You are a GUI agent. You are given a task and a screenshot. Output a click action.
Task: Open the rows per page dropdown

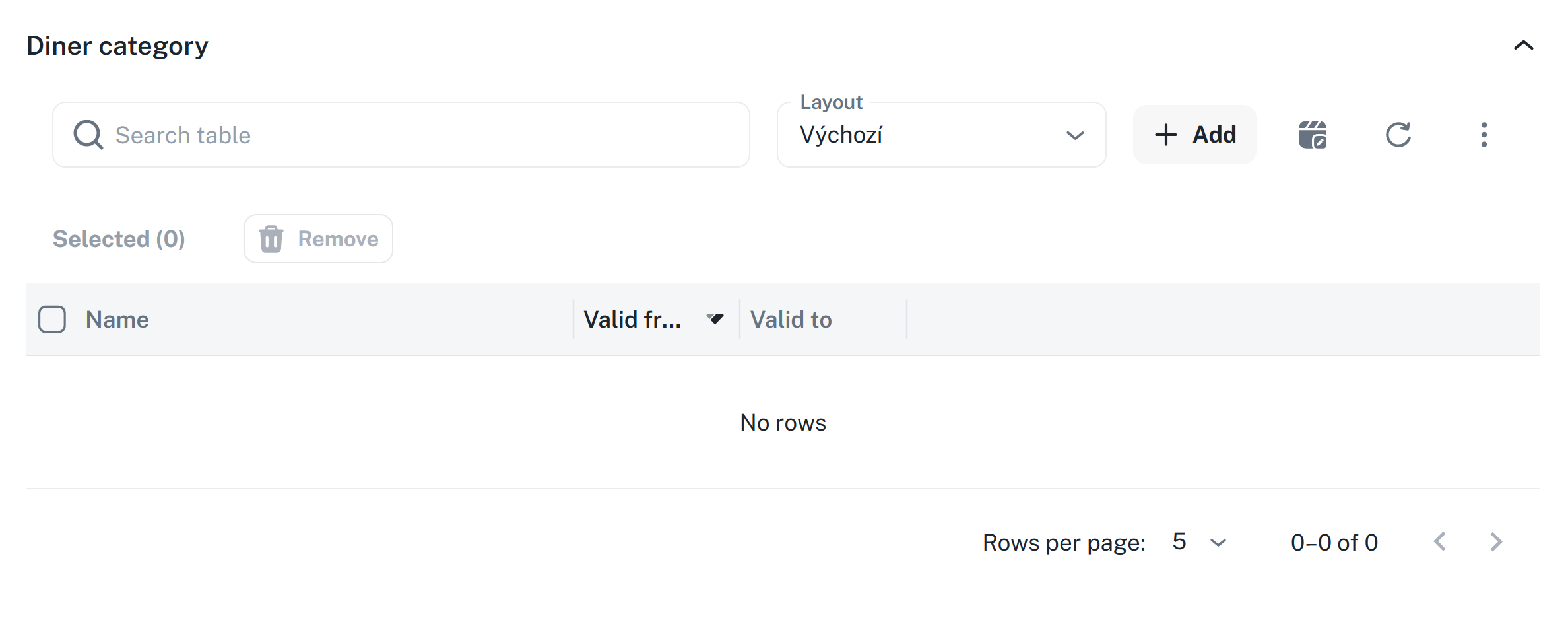coord(1199,542)
